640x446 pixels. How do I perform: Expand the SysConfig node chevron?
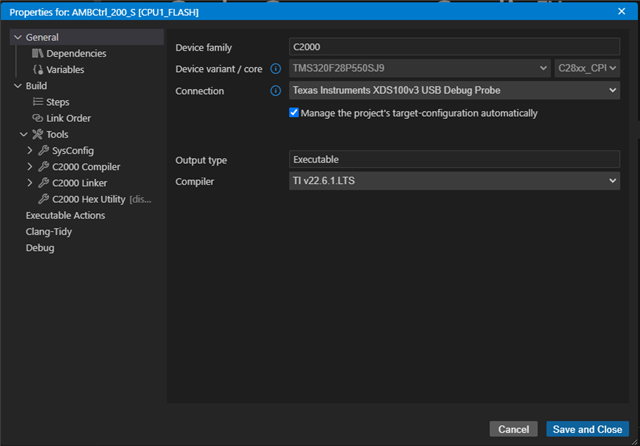pyautogui.click(x=29, y=151)
